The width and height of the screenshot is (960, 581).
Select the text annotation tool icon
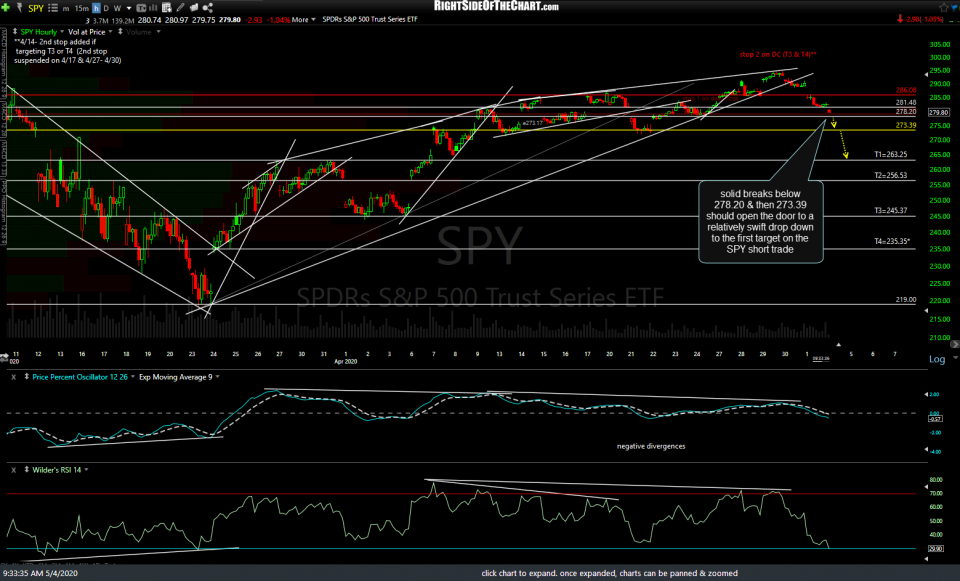tap(142, 7)
